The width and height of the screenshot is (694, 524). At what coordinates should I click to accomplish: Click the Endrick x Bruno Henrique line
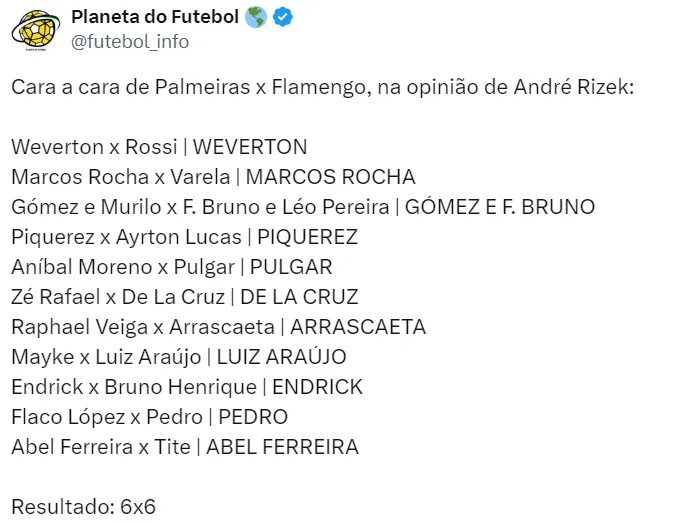(x=186, y=387)
